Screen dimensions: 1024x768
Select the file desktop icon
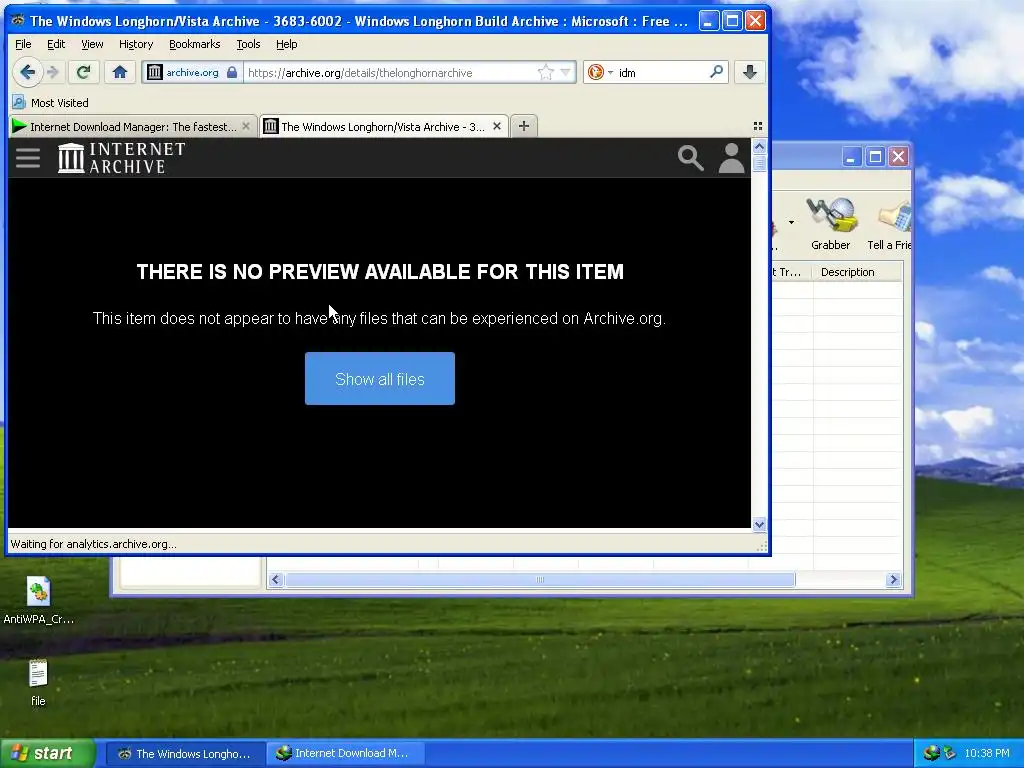point(39,683)
